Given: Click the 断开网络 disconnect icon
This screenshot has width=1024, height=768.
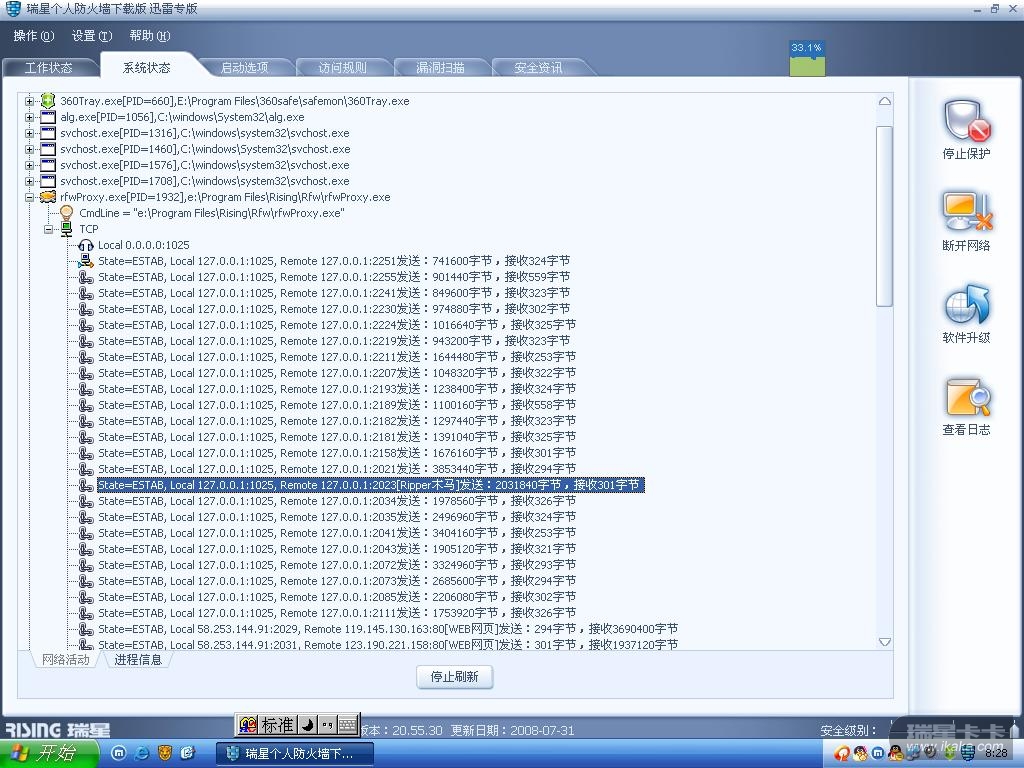Looking at the screenshot, I should pyautogui.click(x=967, y=211).
